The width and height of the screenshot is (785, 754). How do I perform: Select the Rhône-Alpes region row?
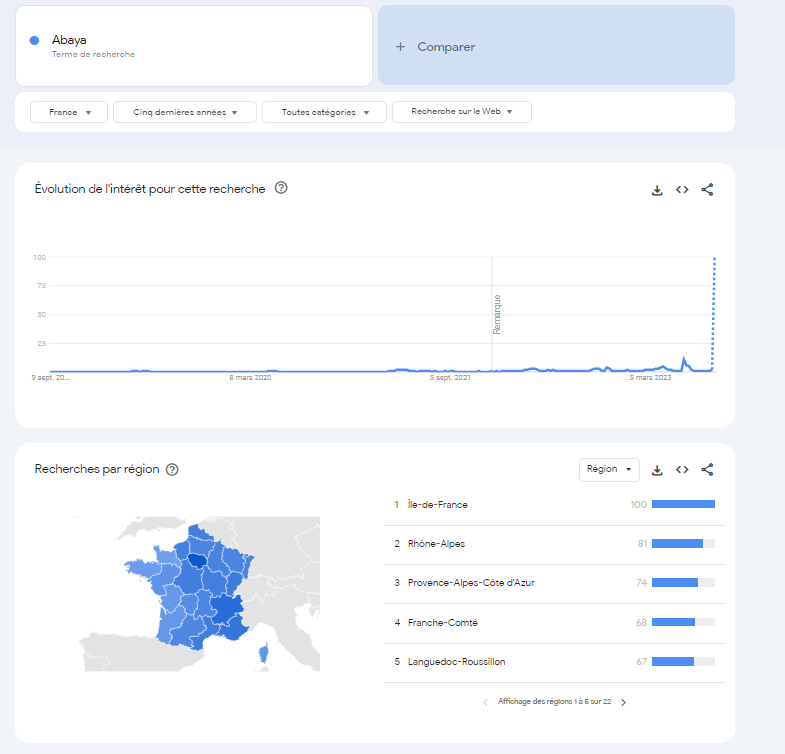(x=554, y=544)
